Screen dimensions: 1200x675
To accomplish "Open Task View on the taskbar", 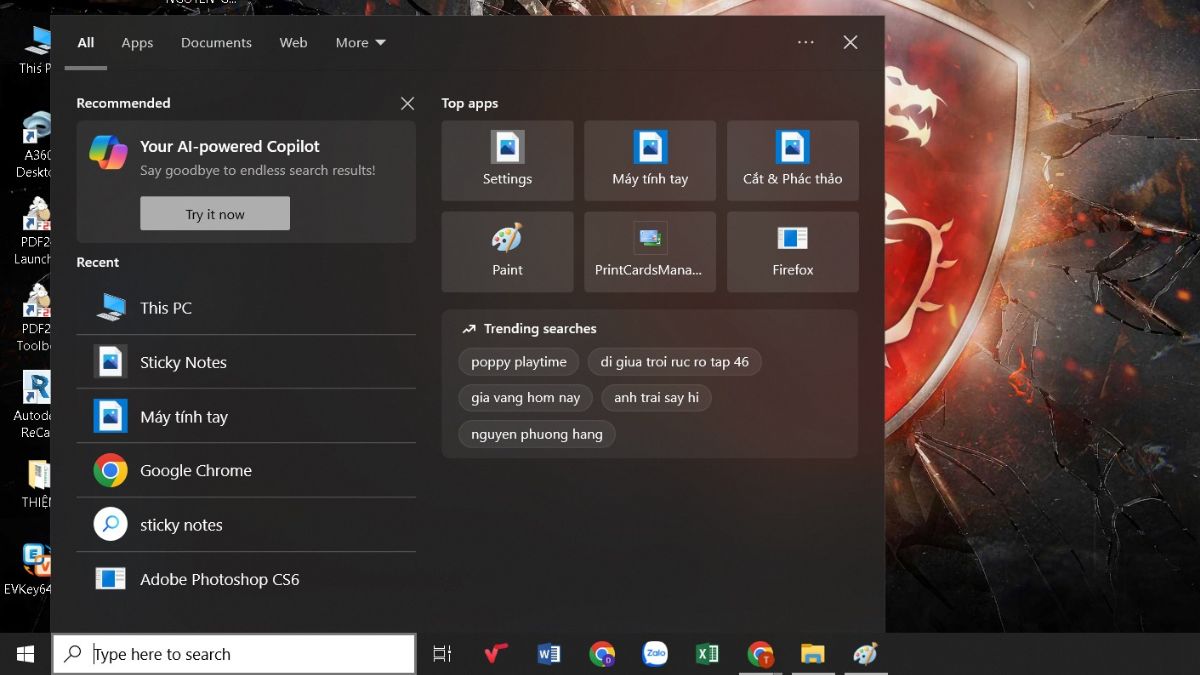I will point(442,654).
